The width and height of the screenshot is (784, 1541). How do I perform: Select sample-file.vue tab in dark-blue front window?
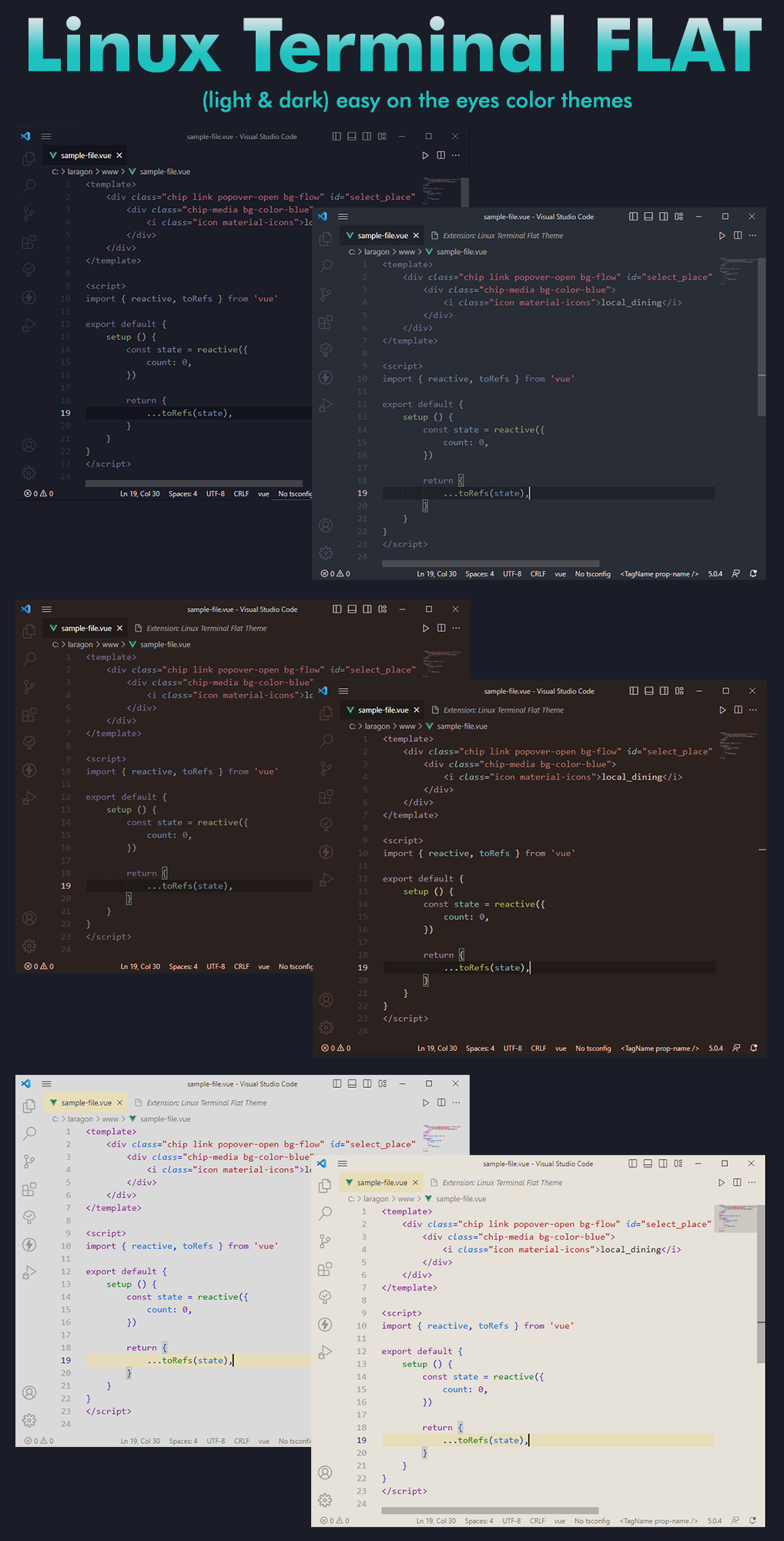point(382,236)
